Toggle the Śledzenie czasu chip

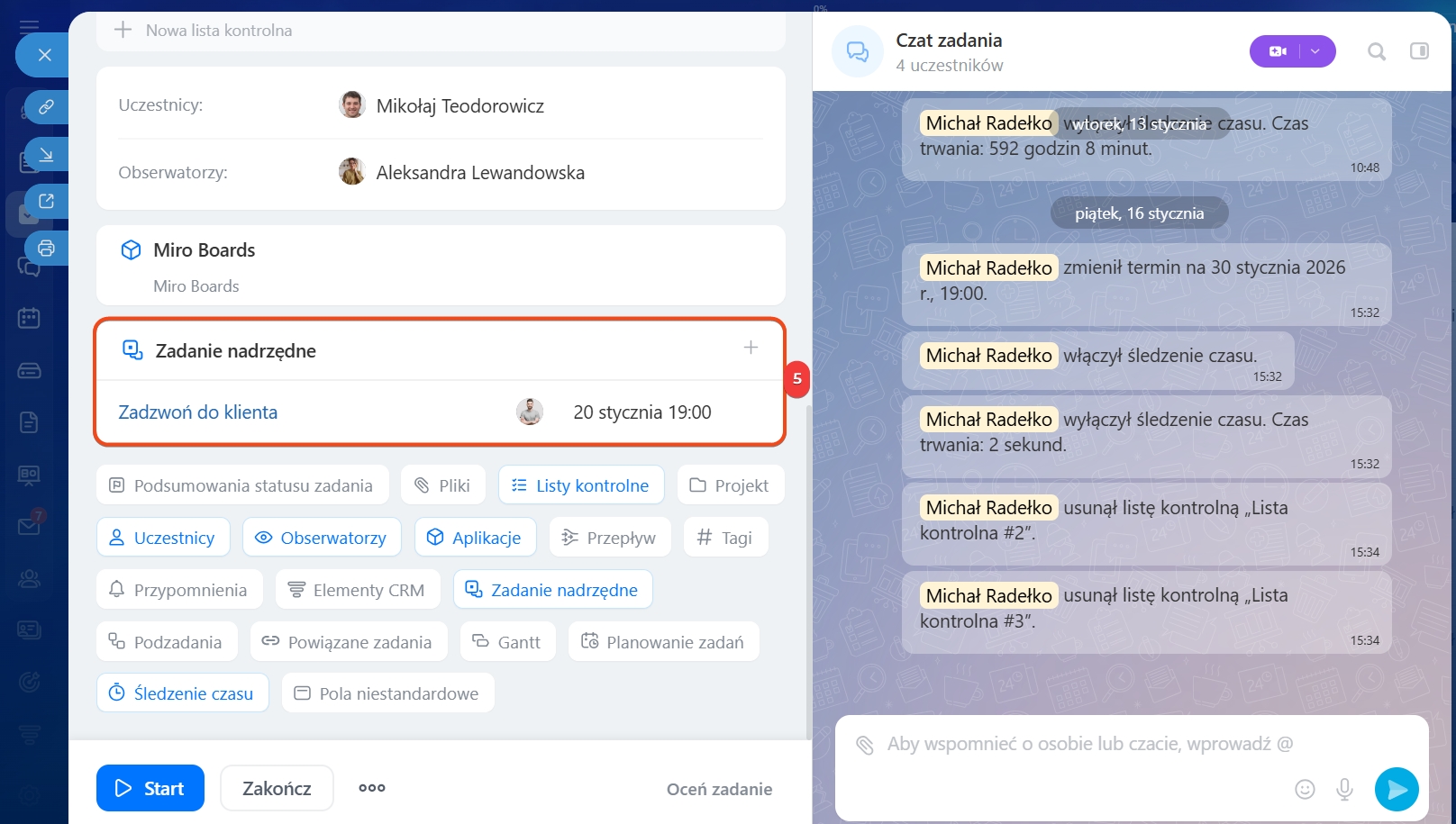(x=183, y=693)
